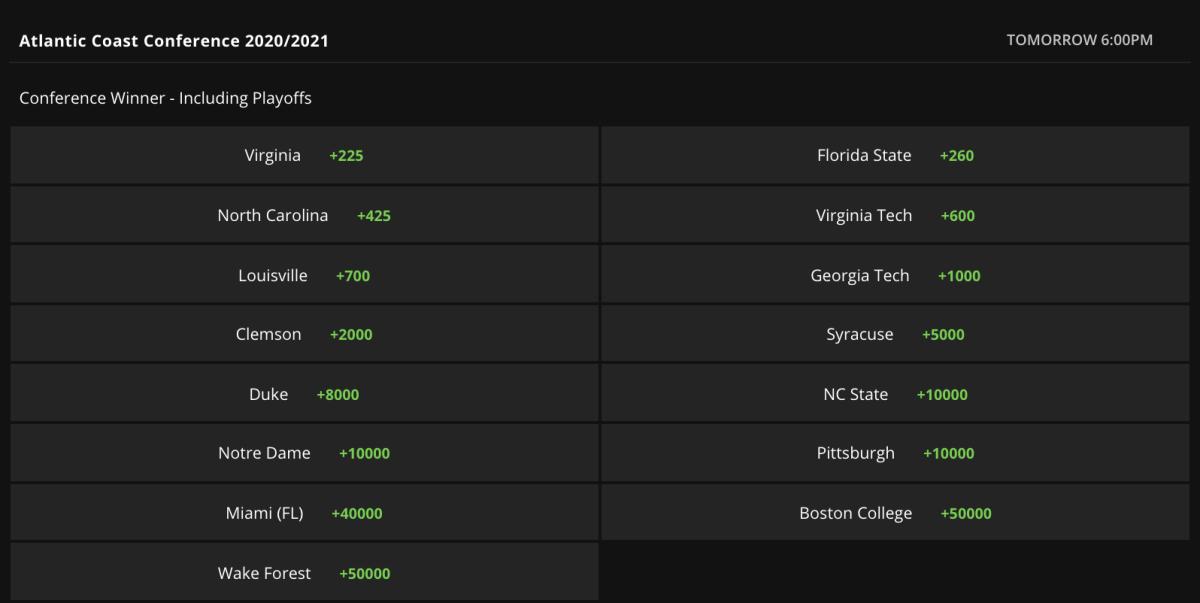Bet on Florida State at +260
This screenshot has height=603, width=1200.
pyautogui.click(x=900, y=155)
